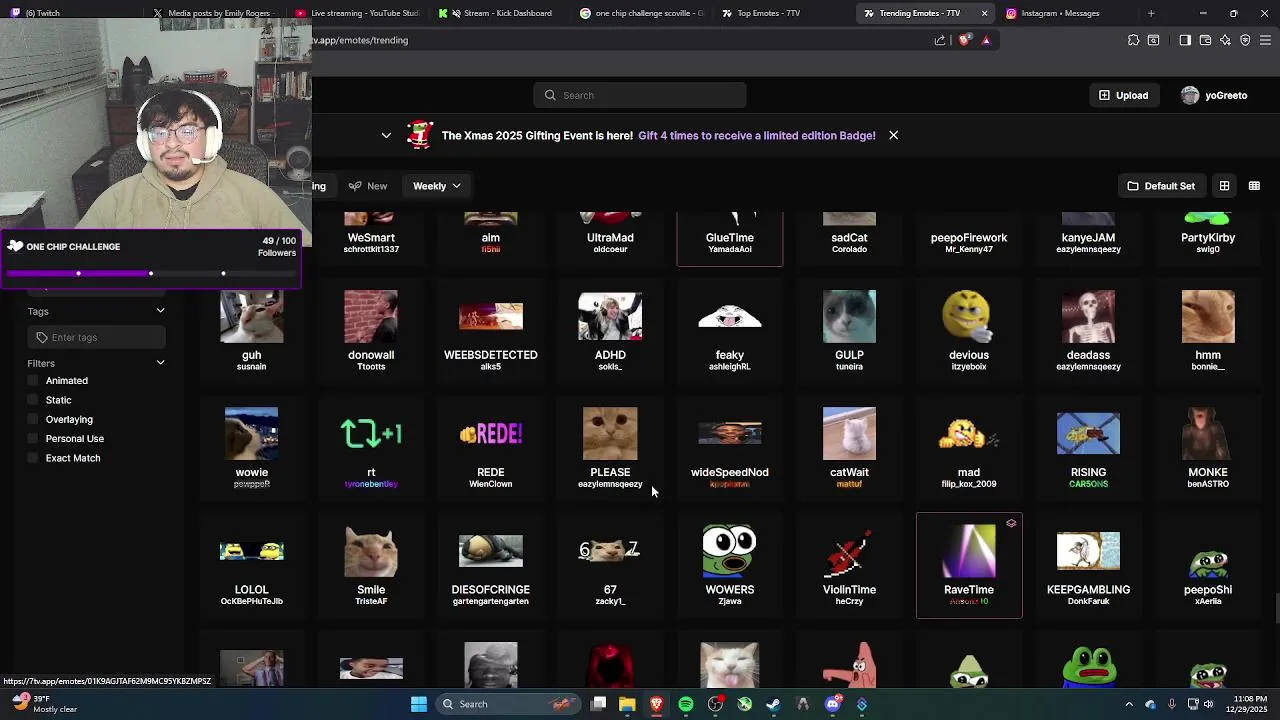The width and height of the screenshot is (1280, 720).
Task: Open the Smile cat emote
Action: (371, 565)
